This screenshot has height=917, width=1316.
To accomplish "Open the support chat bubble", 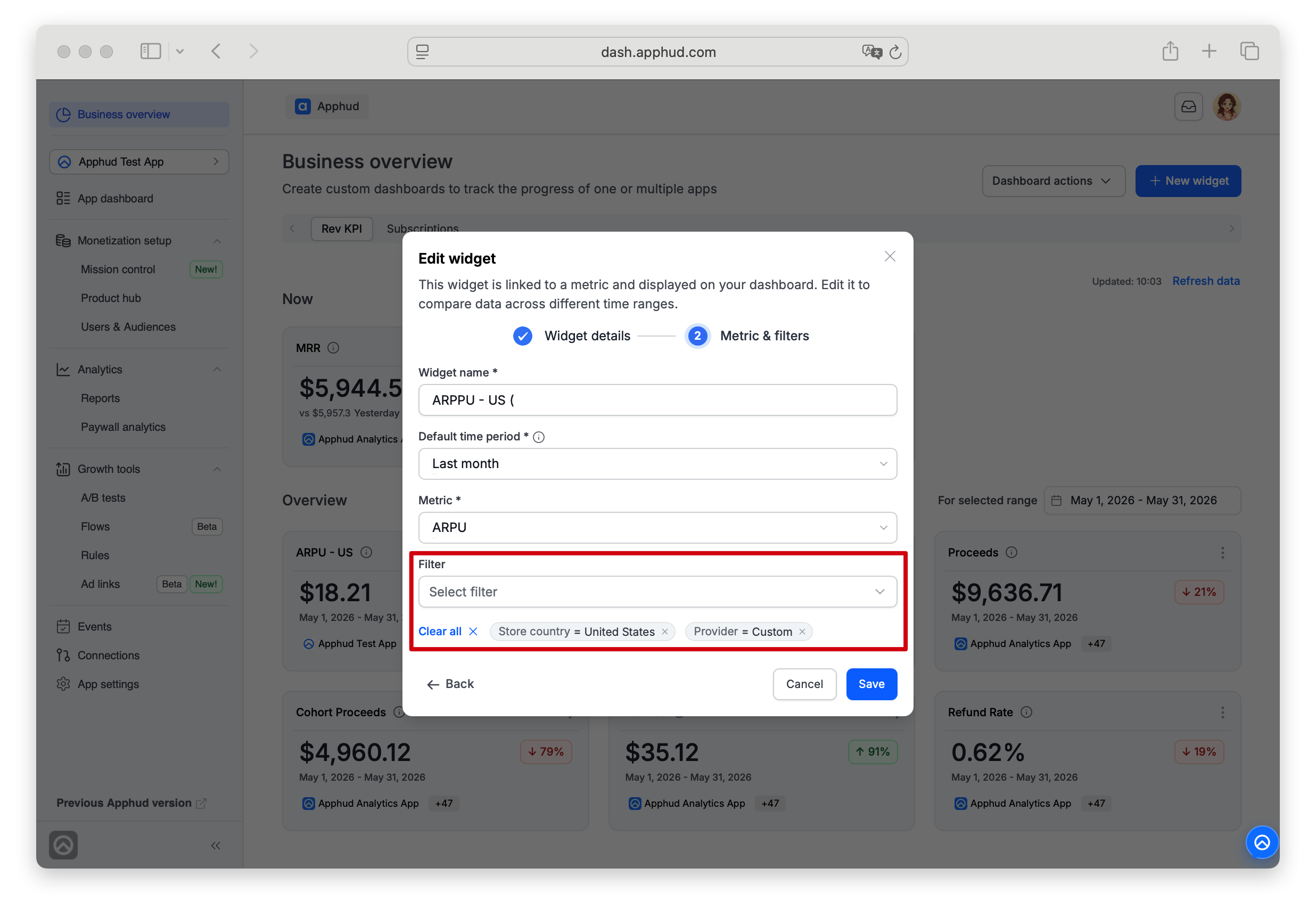I will [1262, 842].
